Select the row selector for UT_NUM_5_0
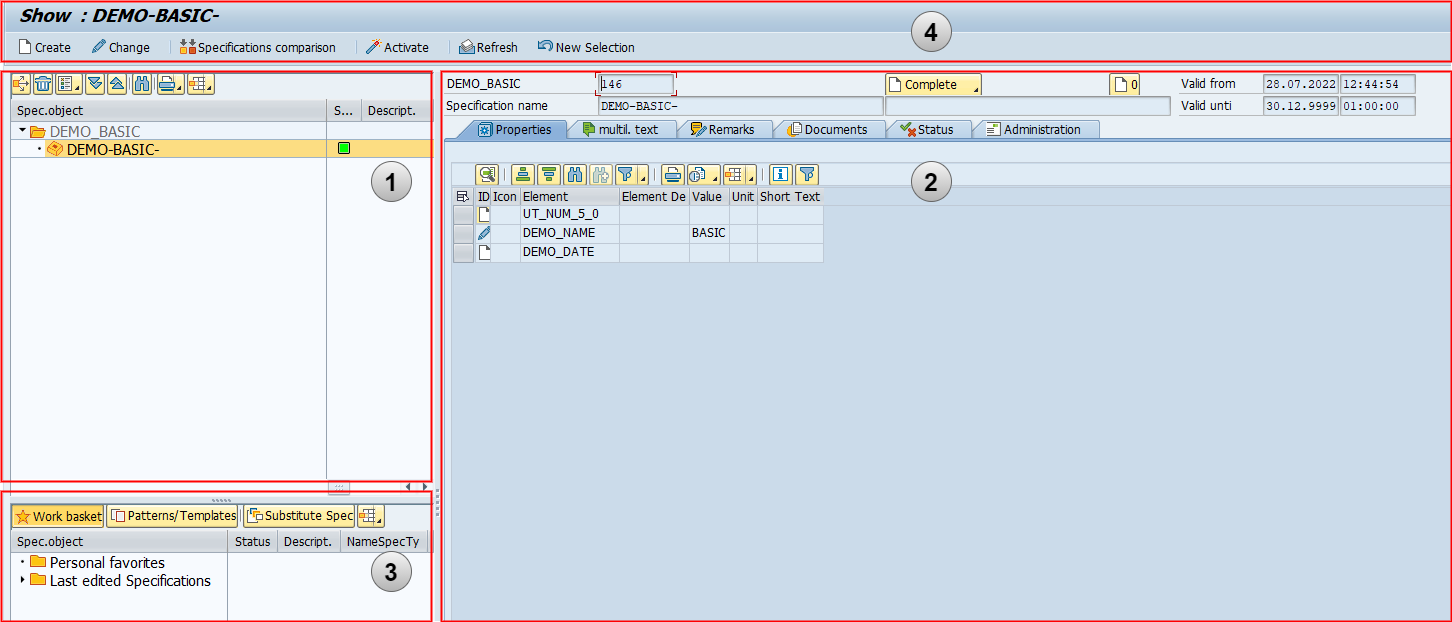The height and width of the screenshot is (622, 1452). point(463,214)
